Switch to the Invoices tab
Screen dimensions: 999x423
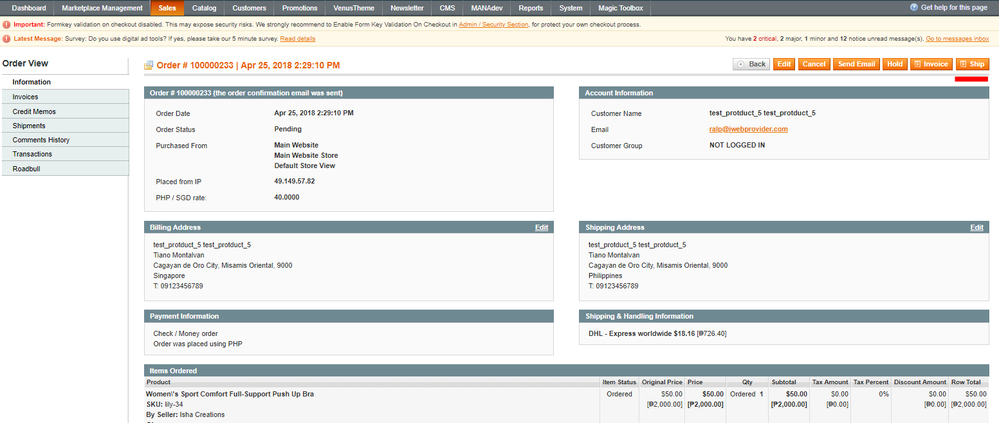26,96
